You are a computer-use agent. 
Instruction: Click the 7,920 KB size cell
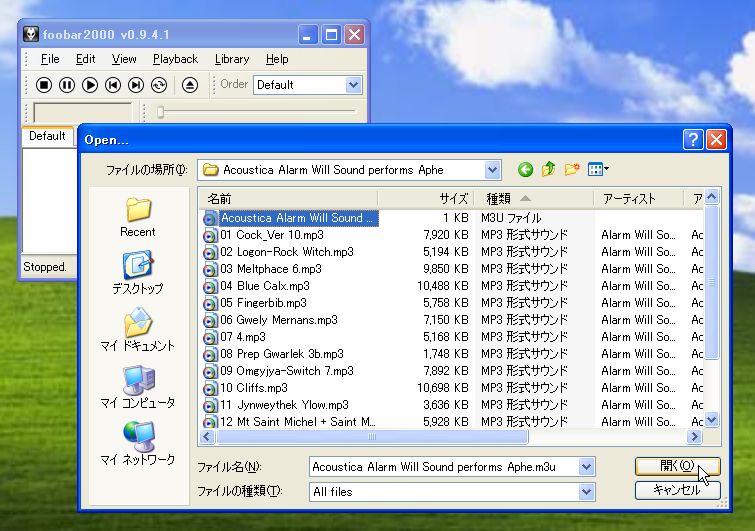445,235
